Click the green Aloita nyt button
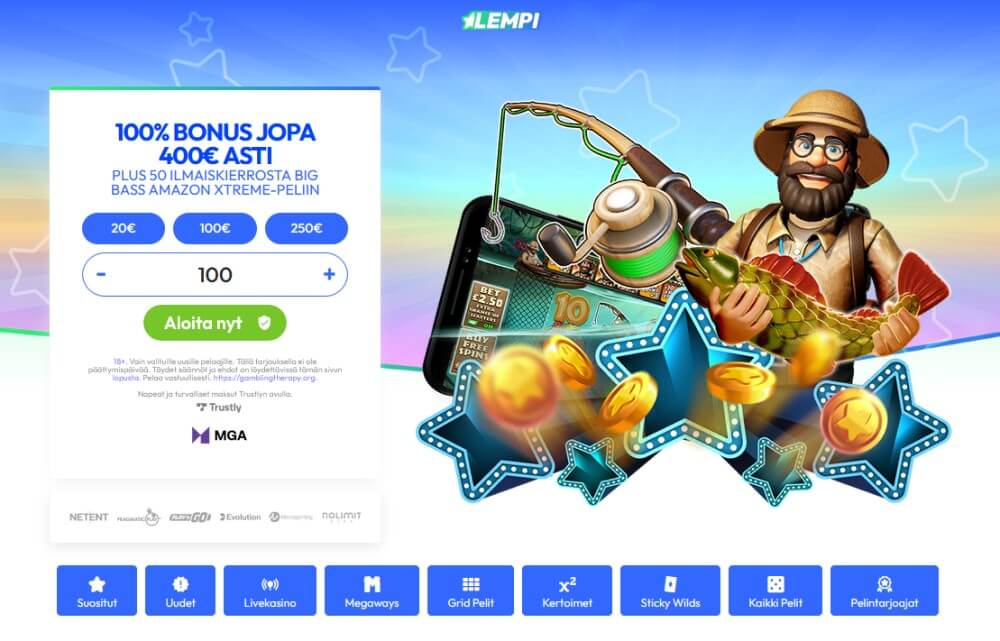Screen dimensions: 1000x641 pyautogui.click(x=215, y=323)
